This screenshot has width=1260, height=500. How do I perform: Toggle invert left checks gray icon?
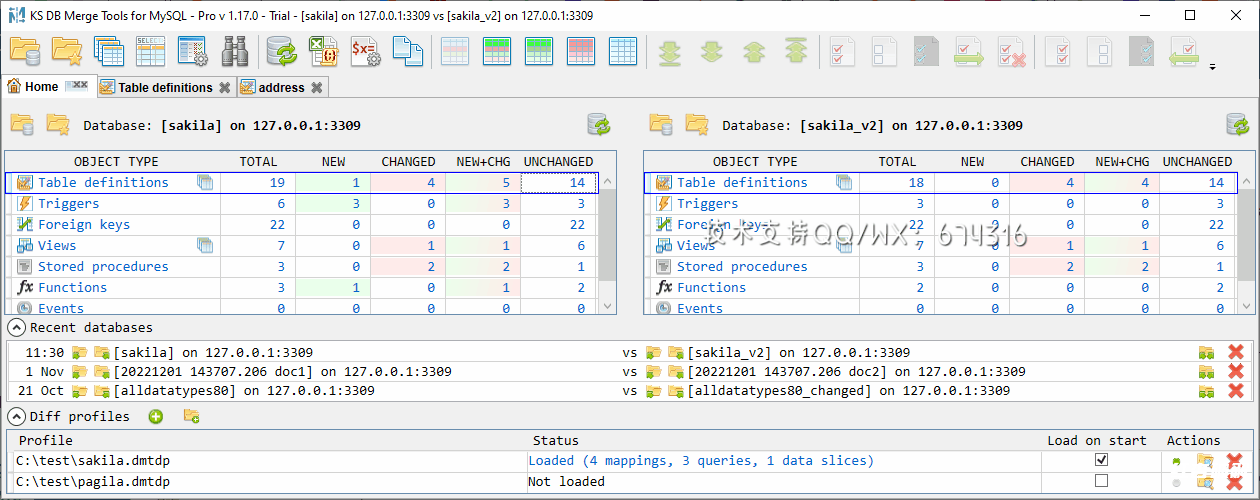926,50
